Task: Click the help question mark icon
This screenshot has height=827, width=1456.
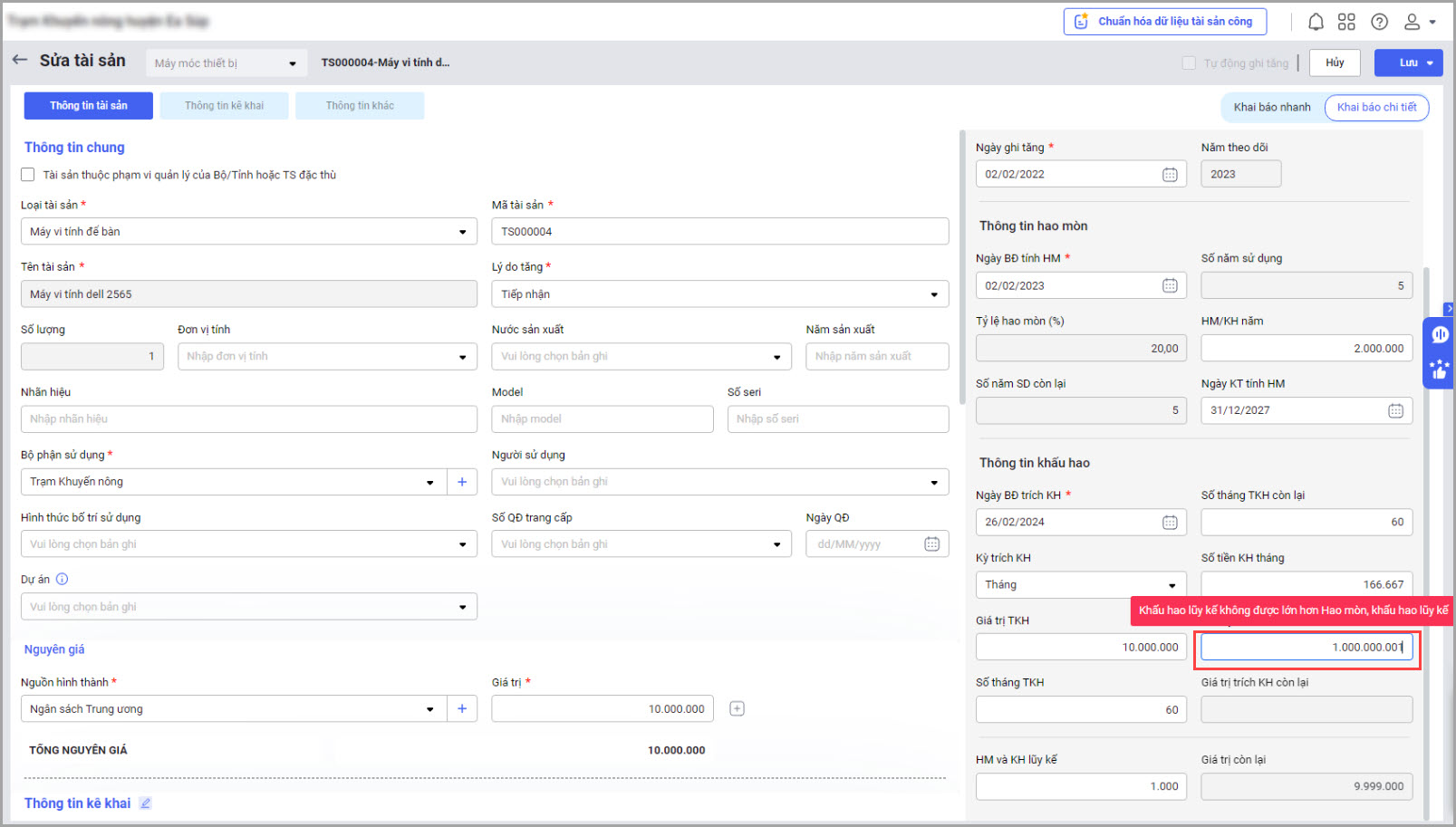Action: 1379,22
